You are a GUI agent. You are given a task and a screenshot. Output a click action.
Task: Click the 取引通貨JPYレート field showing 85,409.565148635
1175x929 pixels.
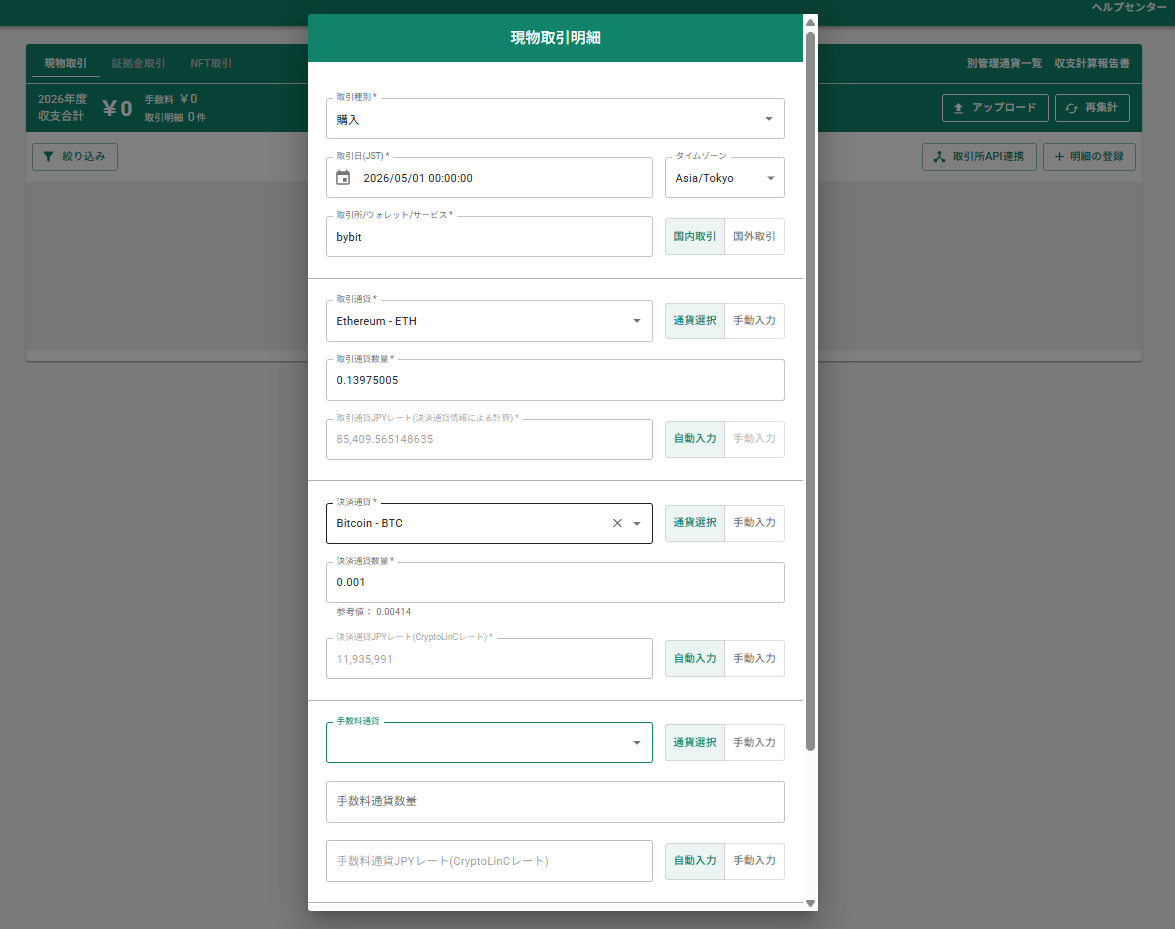[489, 440]
